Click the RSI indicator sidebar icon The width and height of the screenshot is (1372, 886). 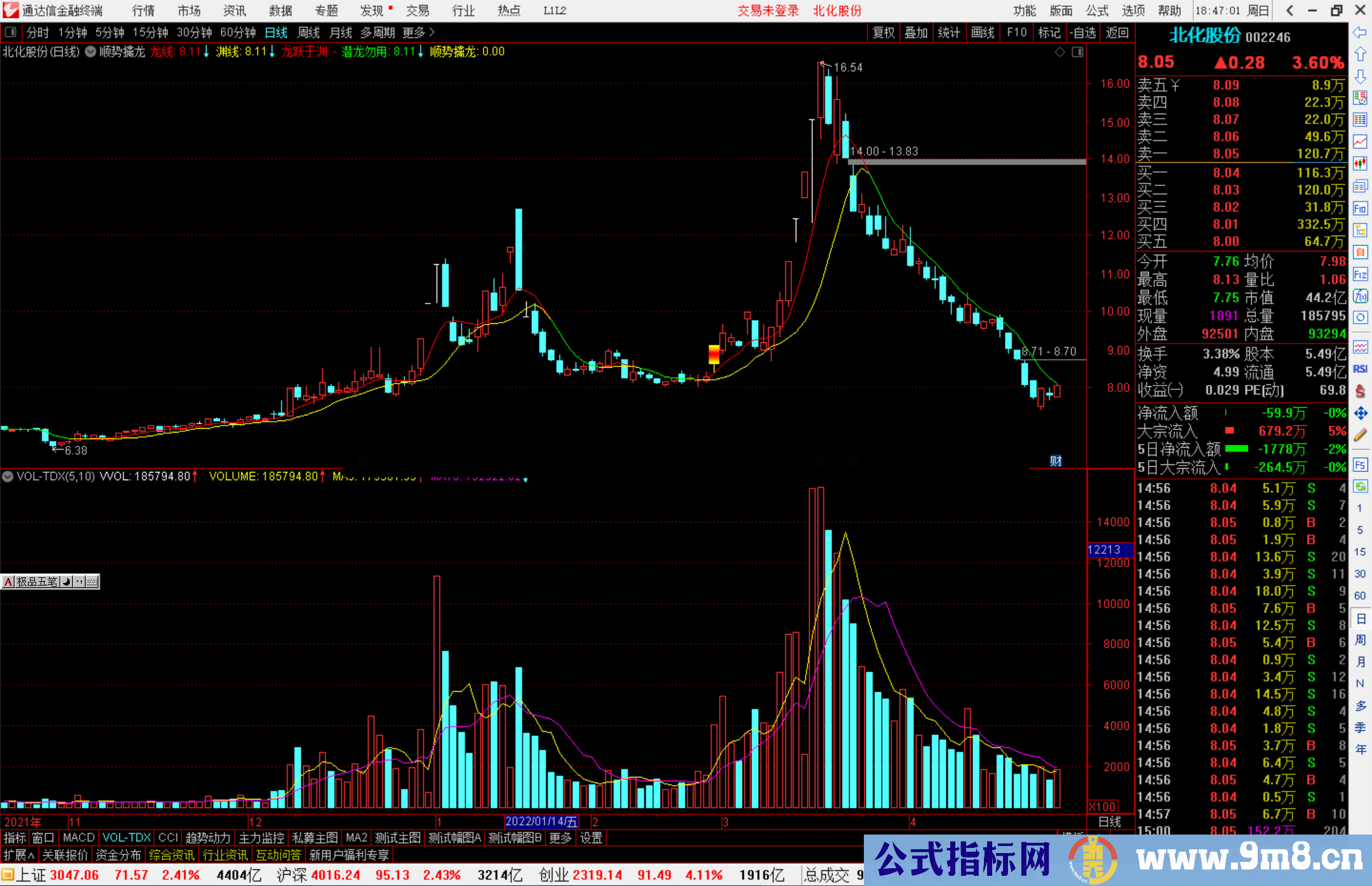tap(1360, 369)
